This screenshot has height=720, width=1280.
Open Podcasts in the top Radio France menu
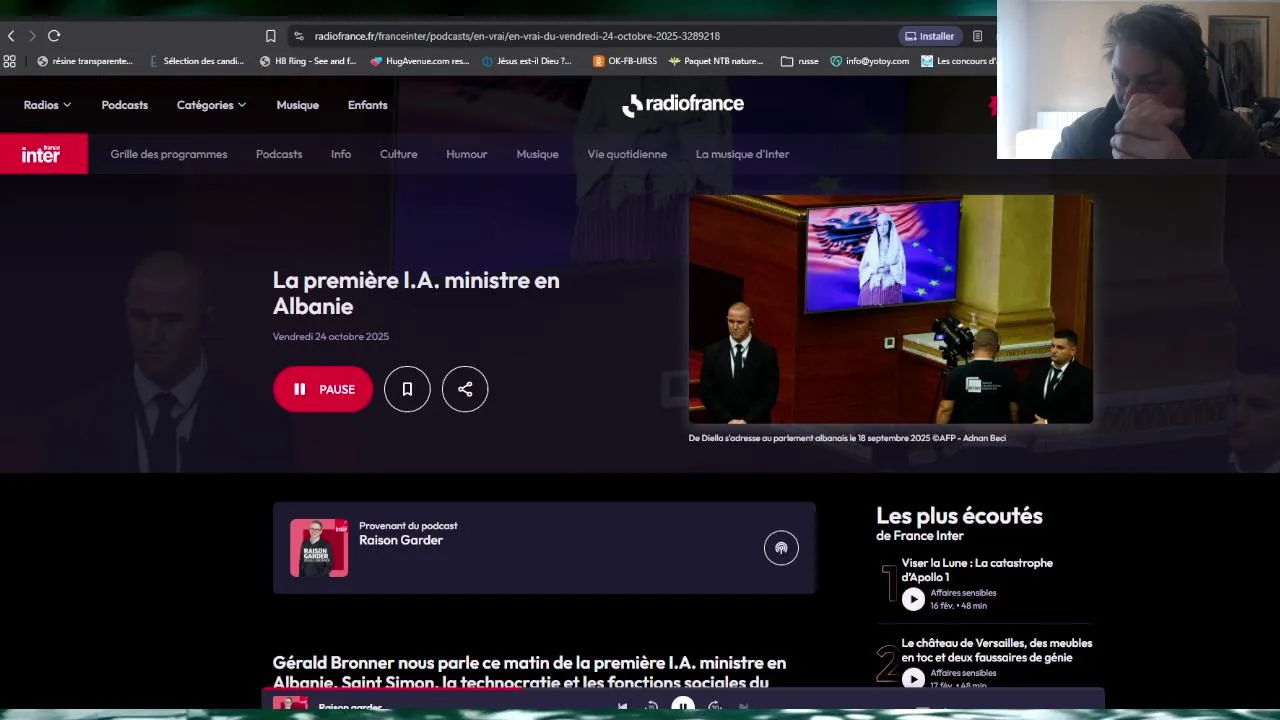point(124,105)
